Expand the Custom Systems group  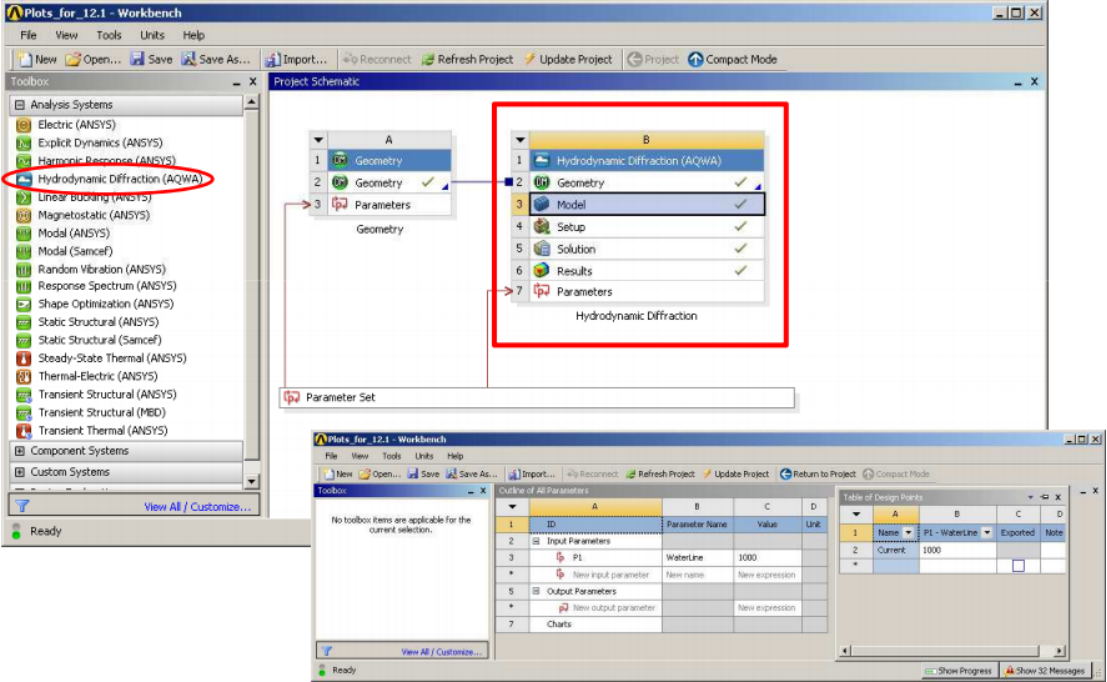20,472
